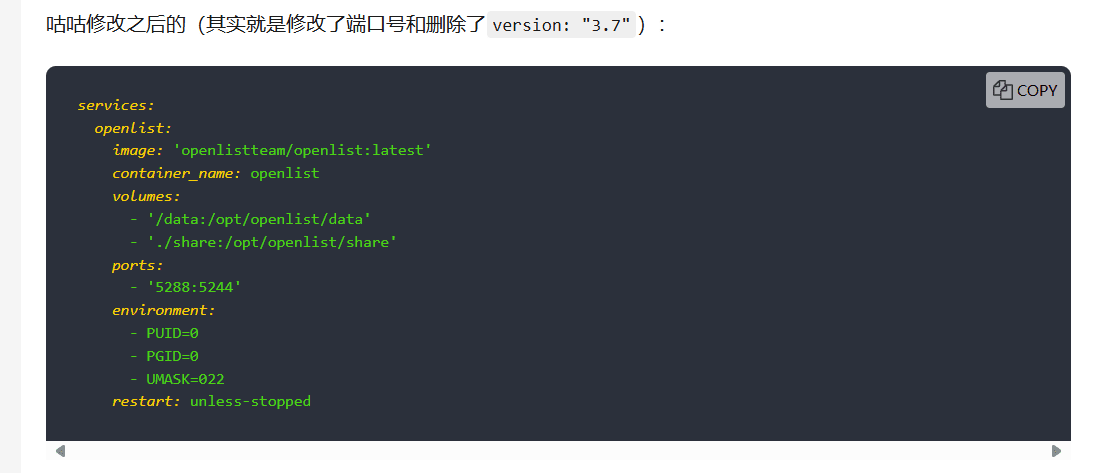This screenshot has width=1094, height=473.
Task: Click the right scroll arrow under the code block
Action: (1056, 451)
